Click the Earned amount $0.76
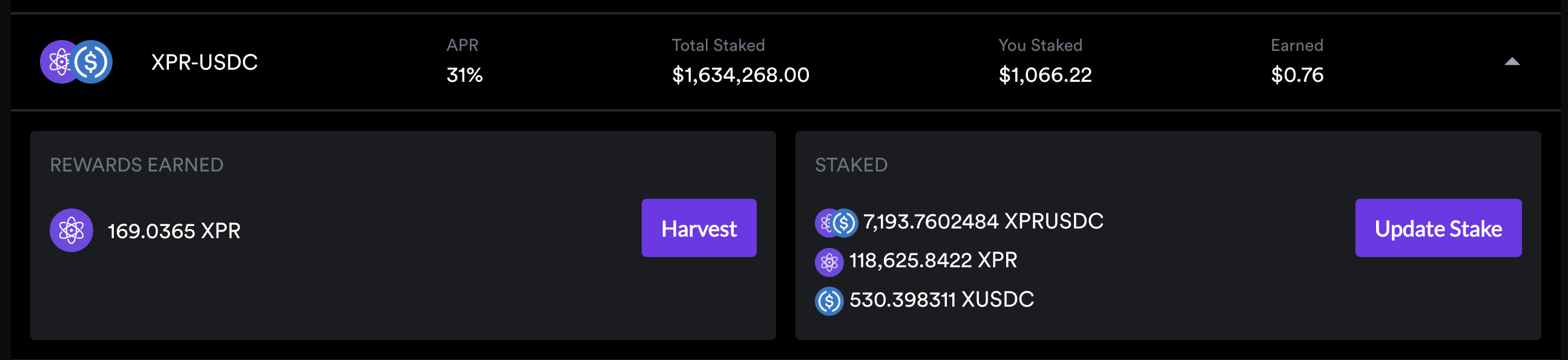The width and height of the screenshot is (1568, 360). pyautogui.click(x=1297, y=75)
